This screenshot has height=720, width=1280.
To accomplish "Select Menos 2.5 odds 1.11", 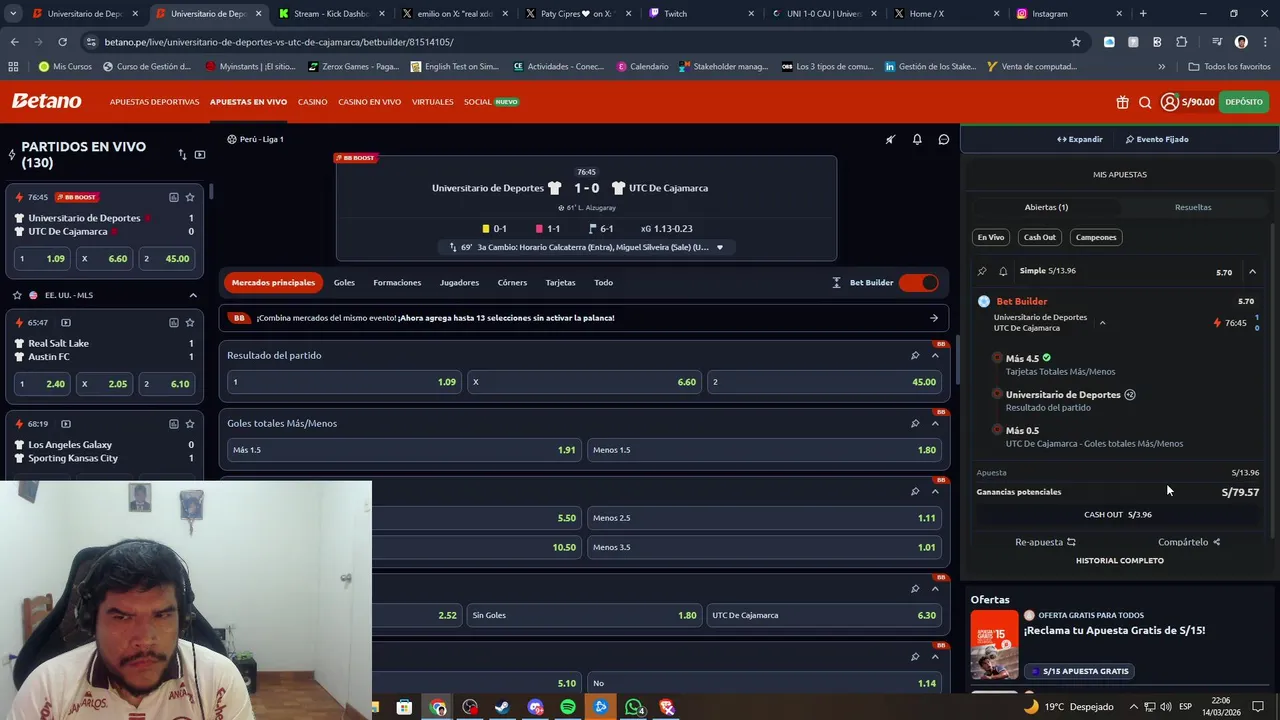I will 764,518.
